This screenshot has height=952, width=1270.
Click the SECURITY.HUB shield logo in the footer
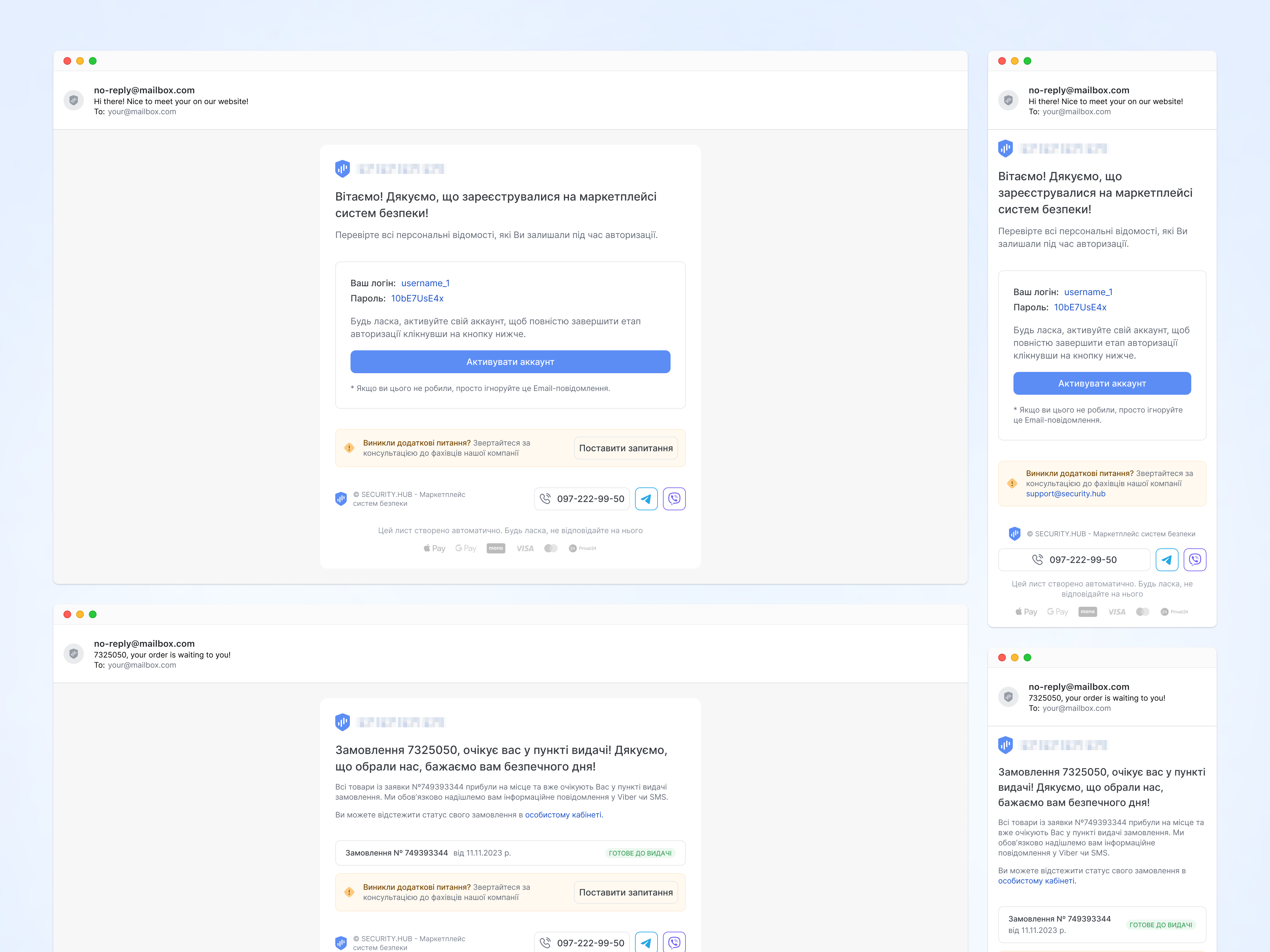[342, 499]
